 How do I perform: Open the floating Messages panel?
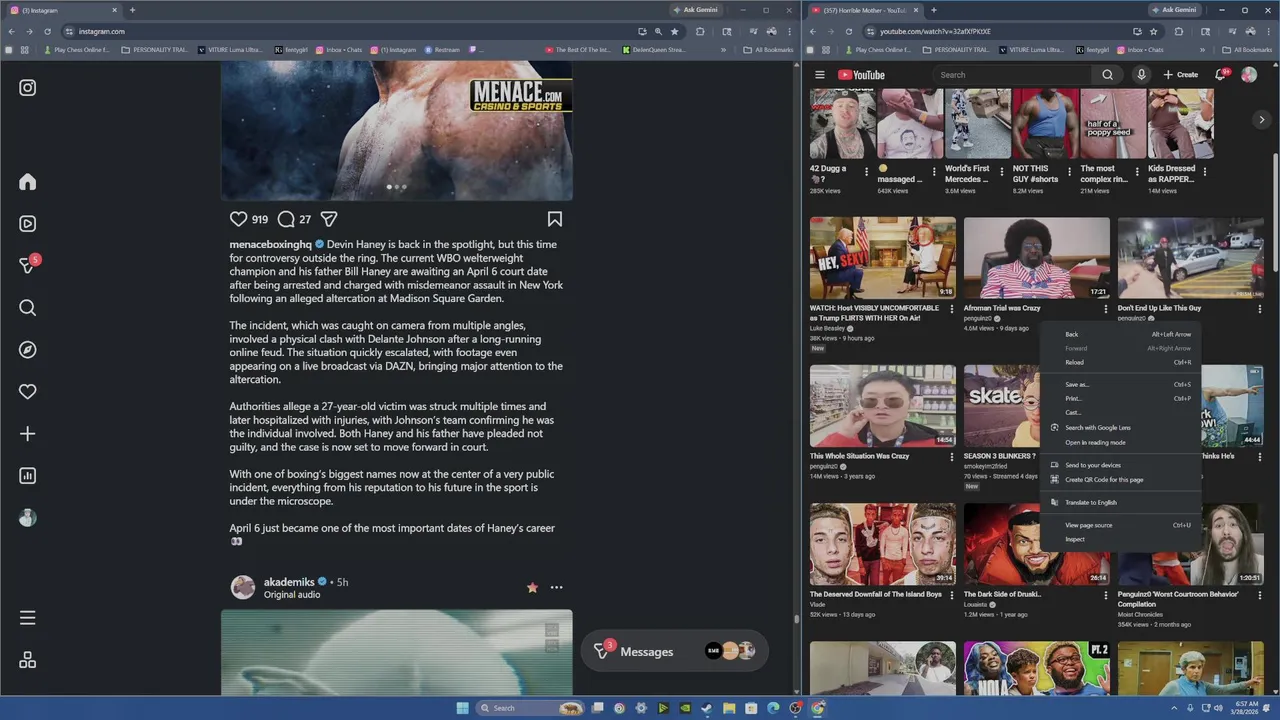tap(675, 651)
